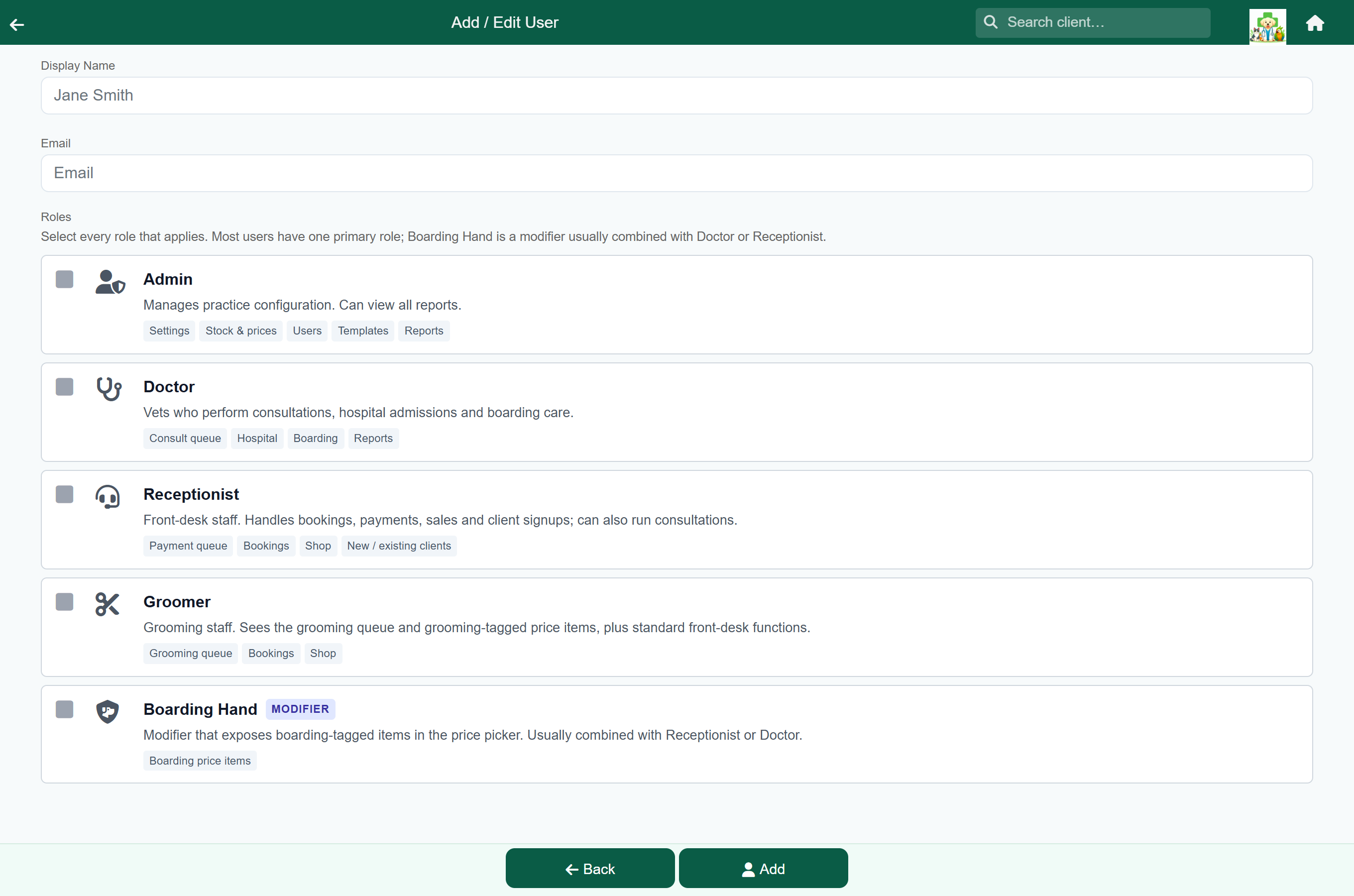Click the Stock & prices tag

241,331
